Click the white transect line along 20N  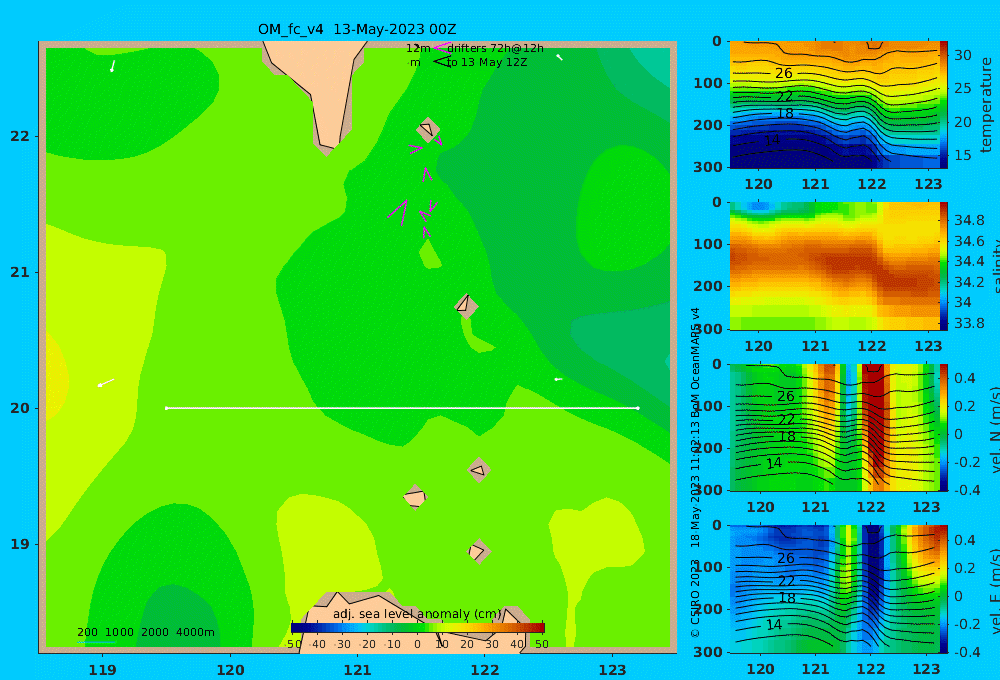402,408
